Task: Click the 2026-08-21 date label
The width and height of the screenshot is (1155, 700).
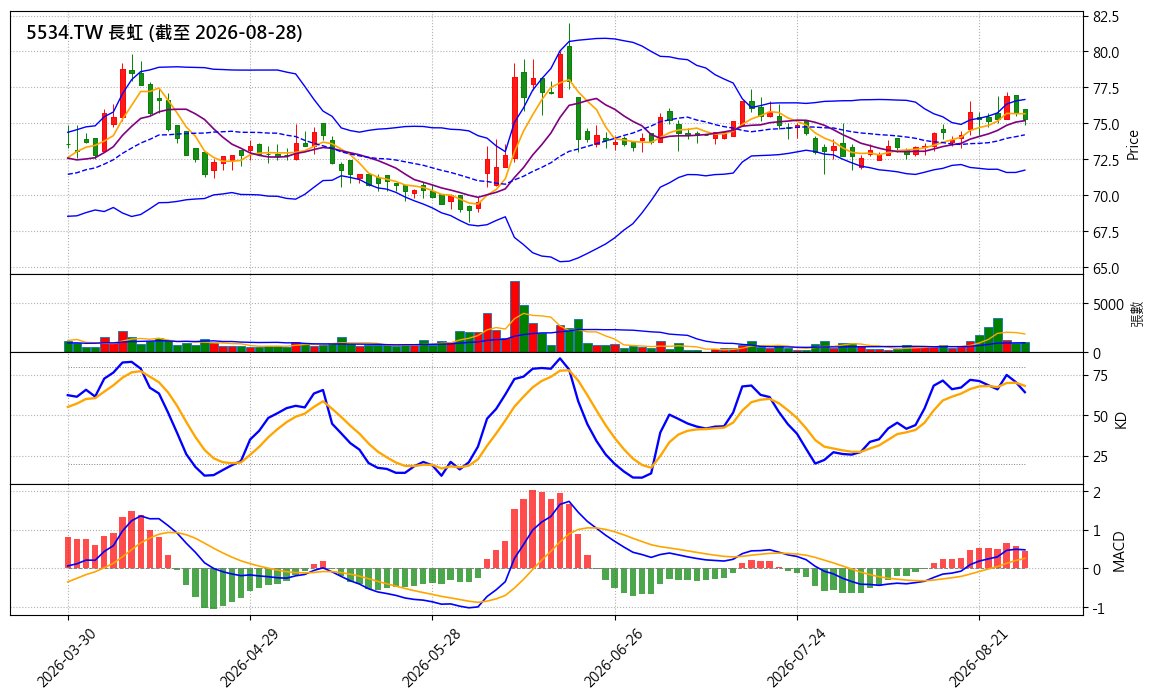Action: 977,656
